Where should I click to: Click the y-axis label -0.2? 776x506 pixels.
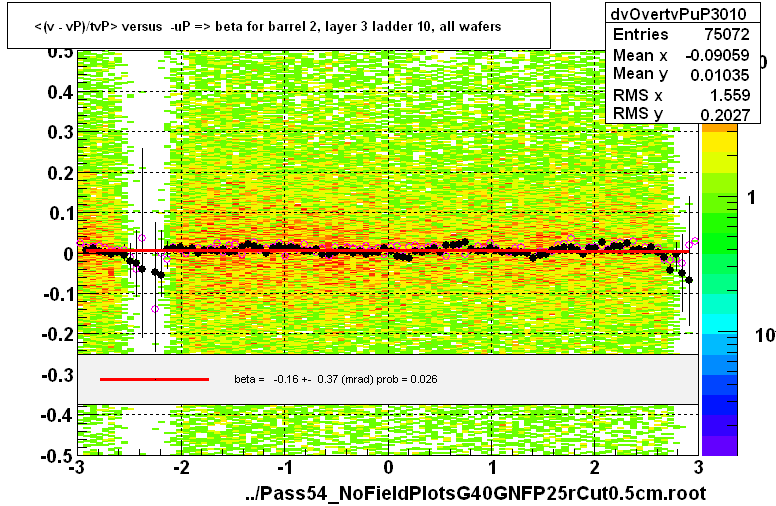(x=57, y=334)
